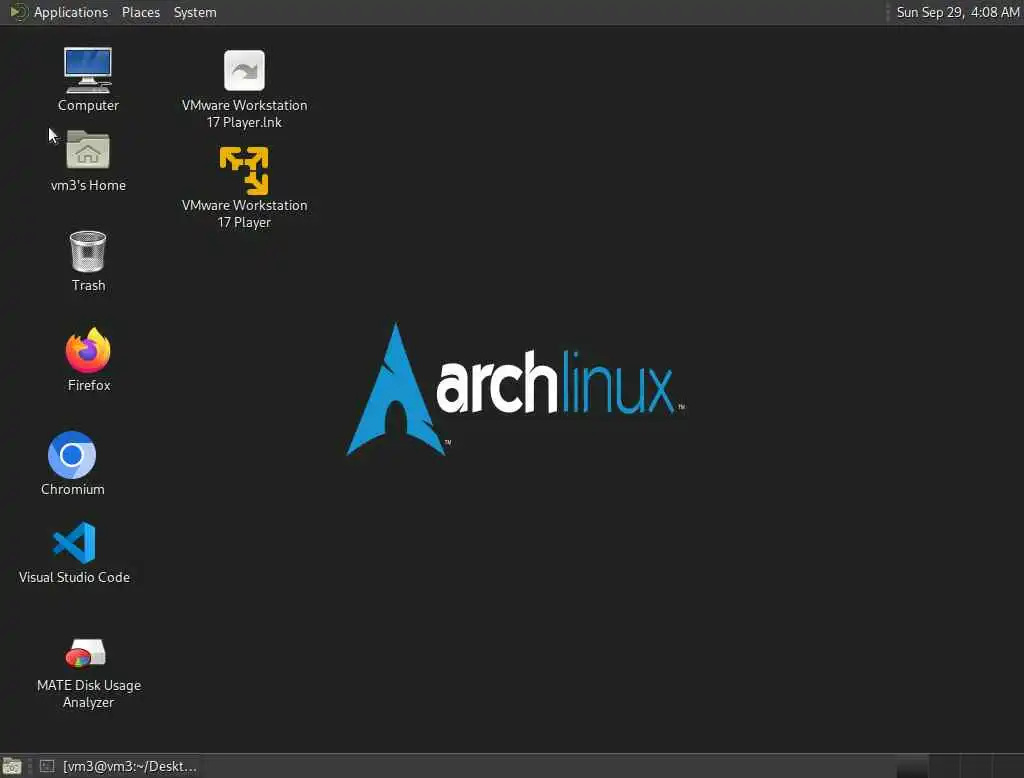
Task: Click the "vm3's Home" label text
Action: (88, 186)
